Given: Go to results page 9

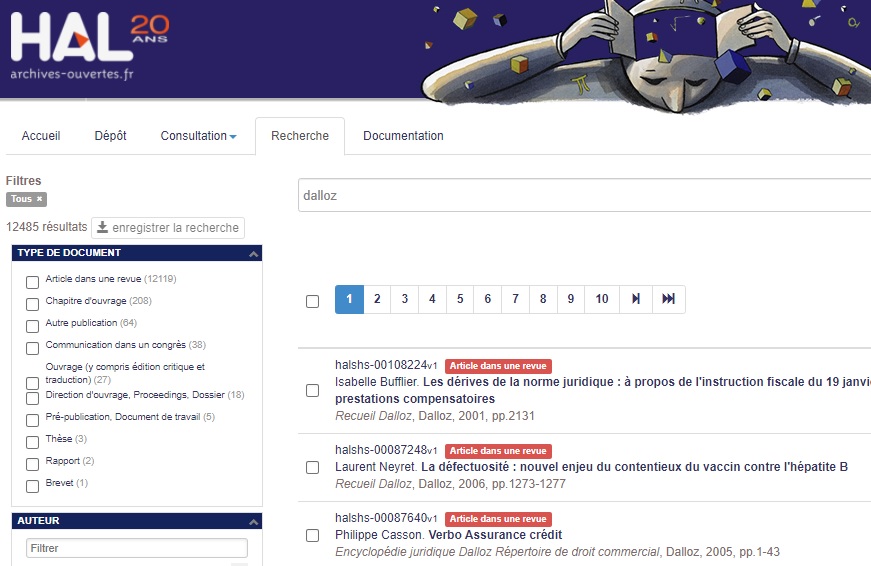Looking at the screenshot, I should (x=570, y=299).
